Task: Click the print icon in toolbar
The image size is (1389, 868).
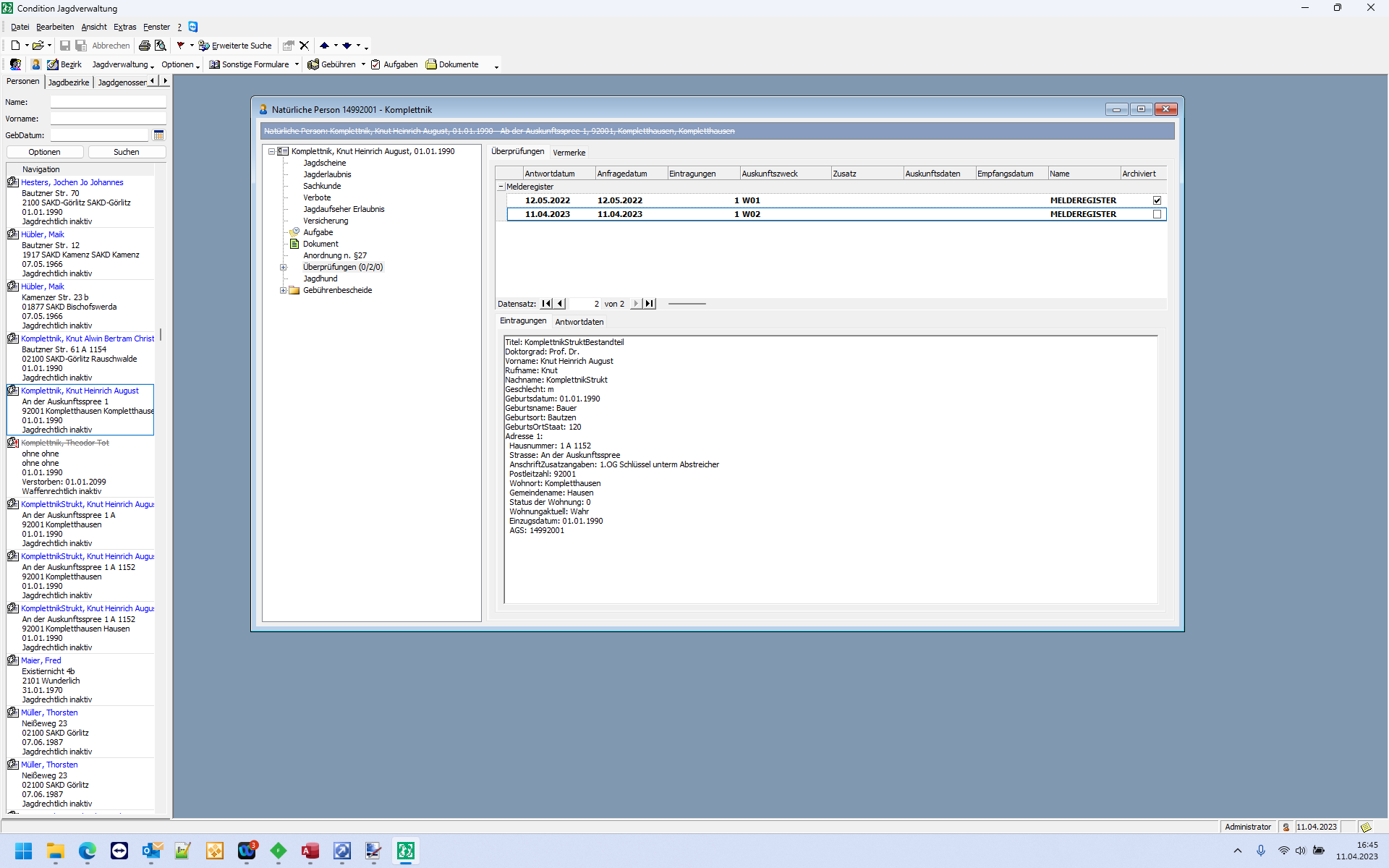Action: (x=145, y=46)
